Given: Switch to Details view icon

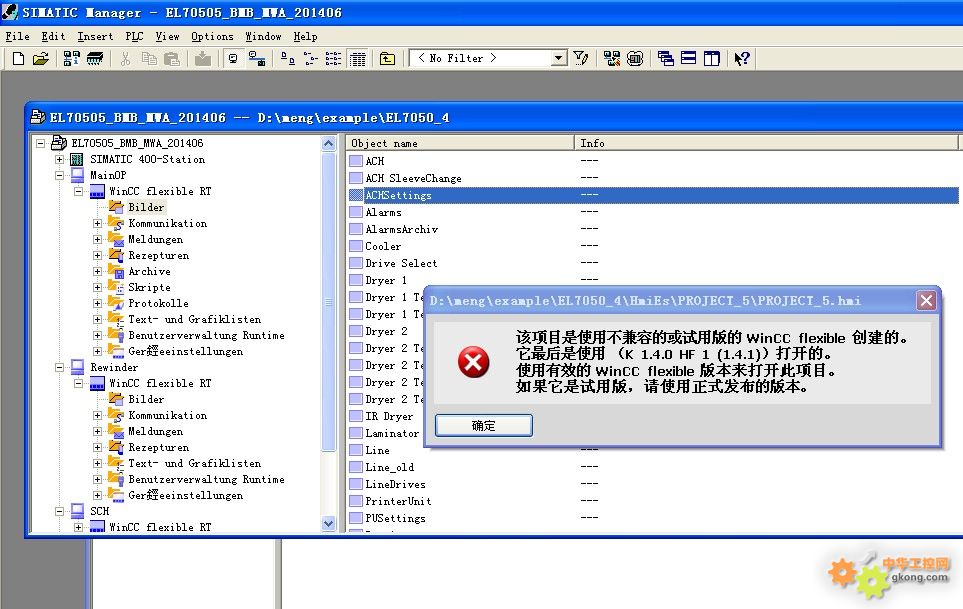Looking at the screenshot, I should coord(357,58).
